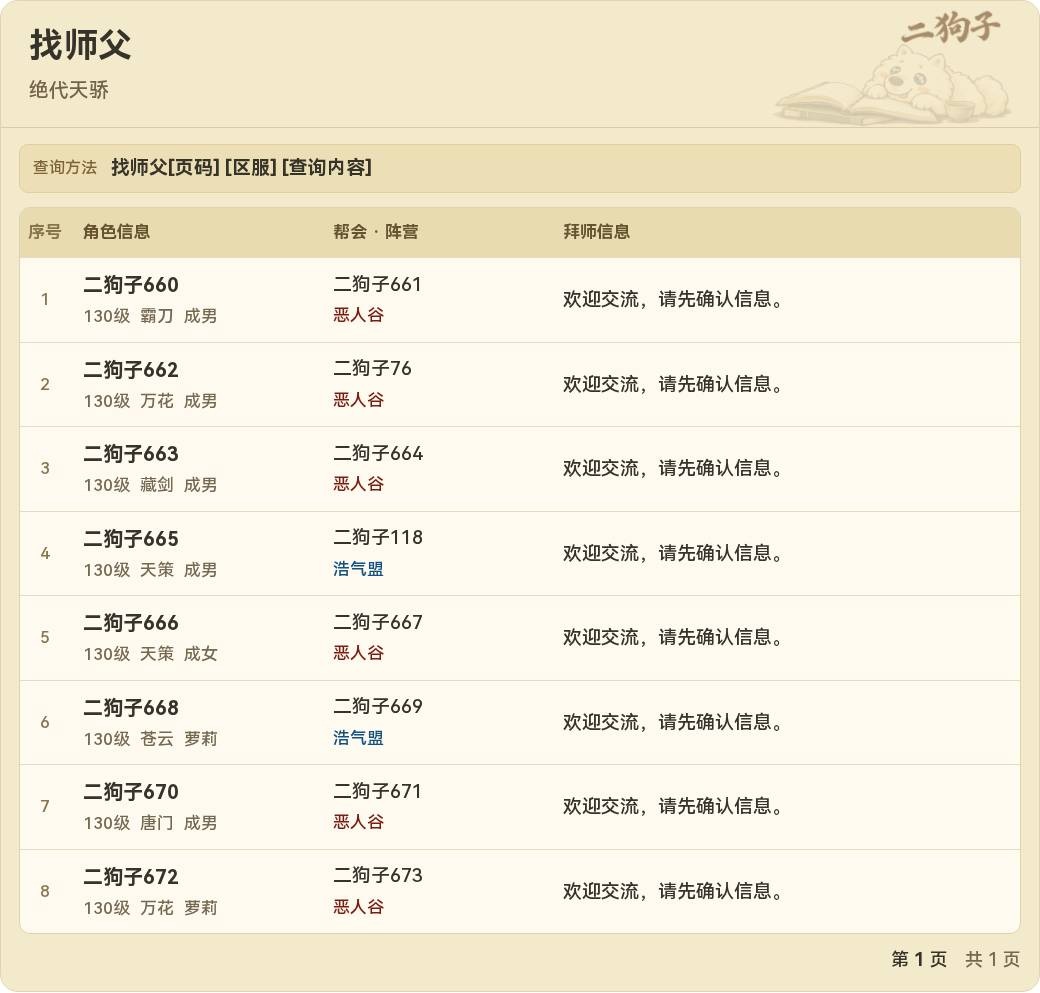1040x993 pixels.
Task: Select guild name 二狗子667
Action: click(377, 622)
